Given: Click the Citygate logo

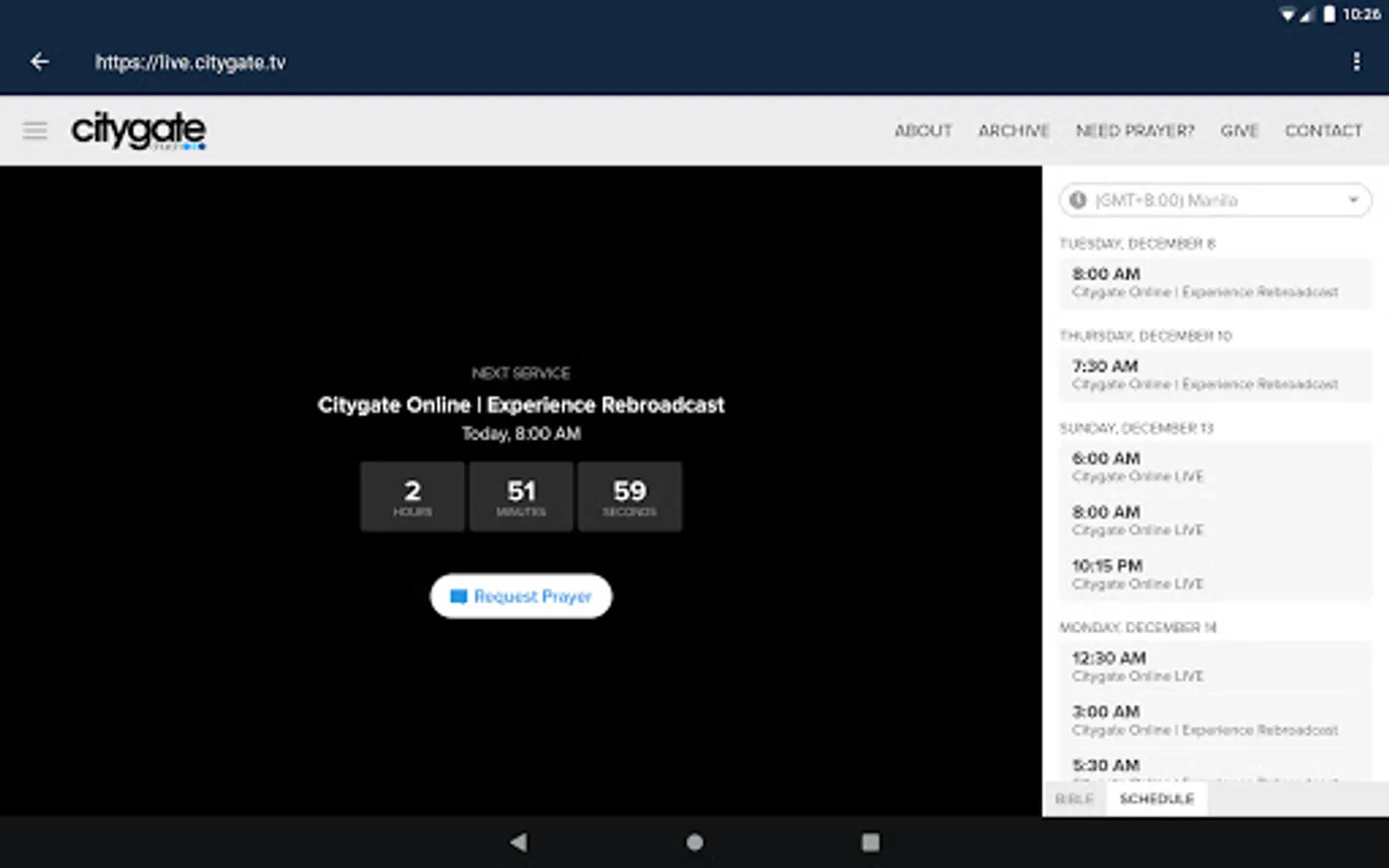Looking at the screenshot, I should (139, 130).
